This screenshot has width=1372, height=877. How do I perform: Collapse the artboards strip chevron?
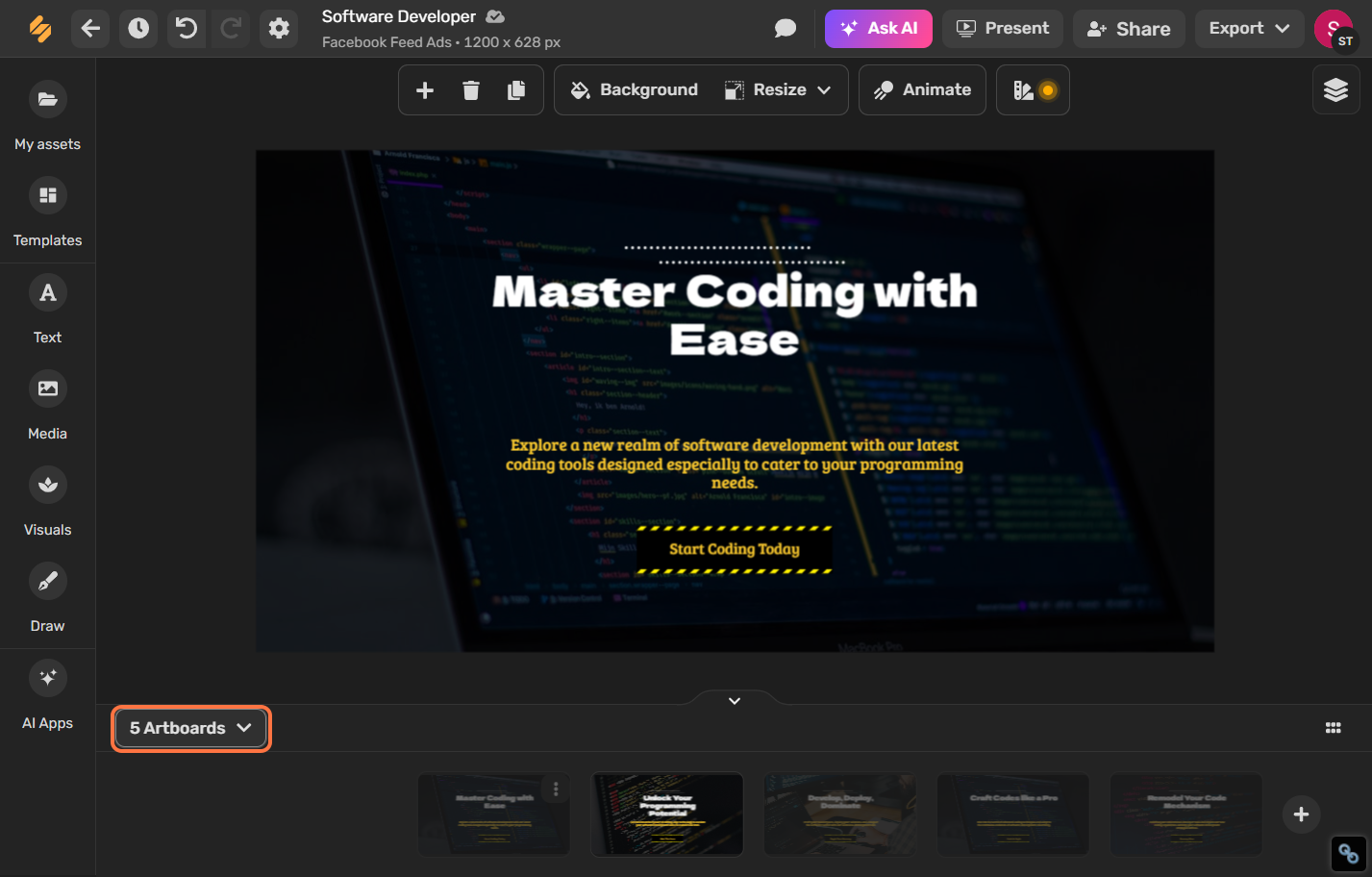tap(735, 701)
